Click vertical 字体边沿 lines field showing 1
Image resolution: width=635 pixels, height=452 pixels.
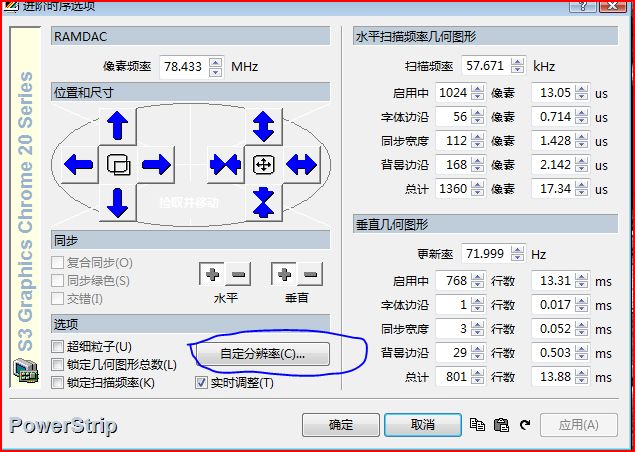[x=454, y=305]
